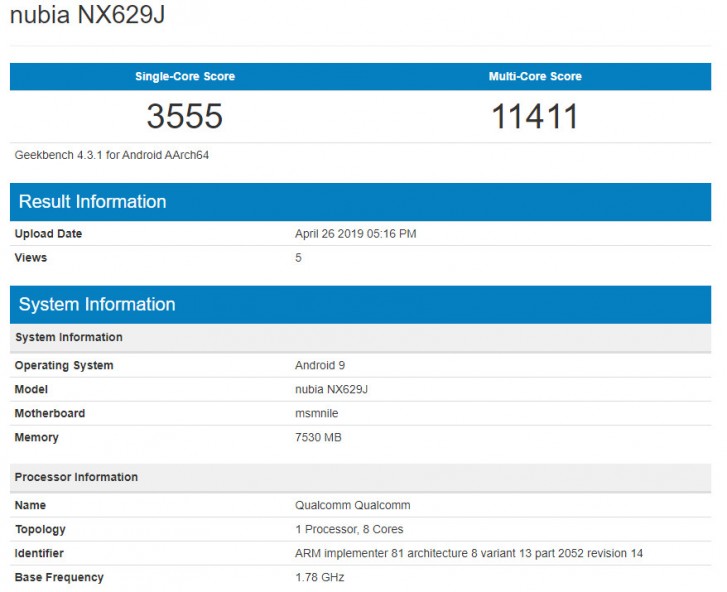Select the Upload Date row label

48,234
